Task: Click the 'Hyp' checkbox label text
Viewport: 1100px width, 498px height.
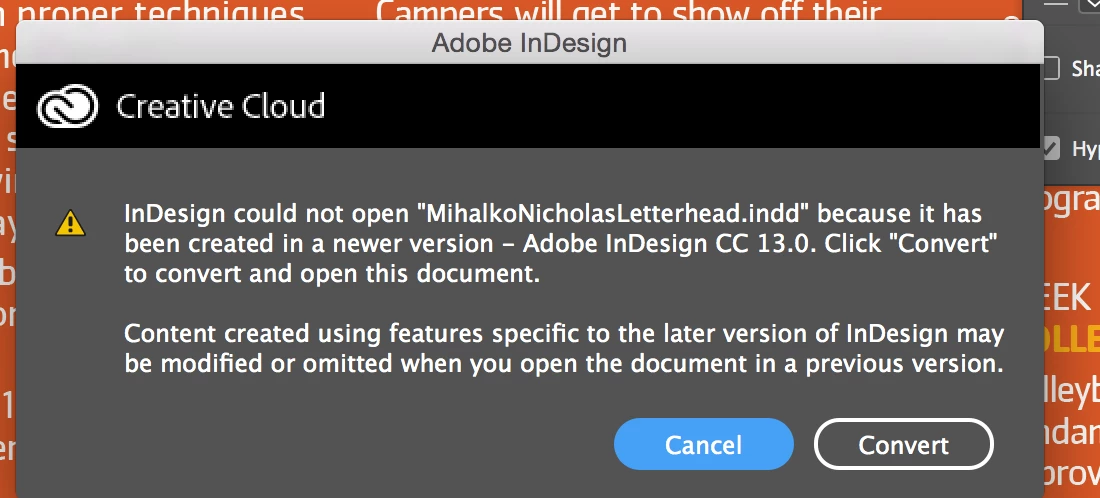Action: 1086,149
